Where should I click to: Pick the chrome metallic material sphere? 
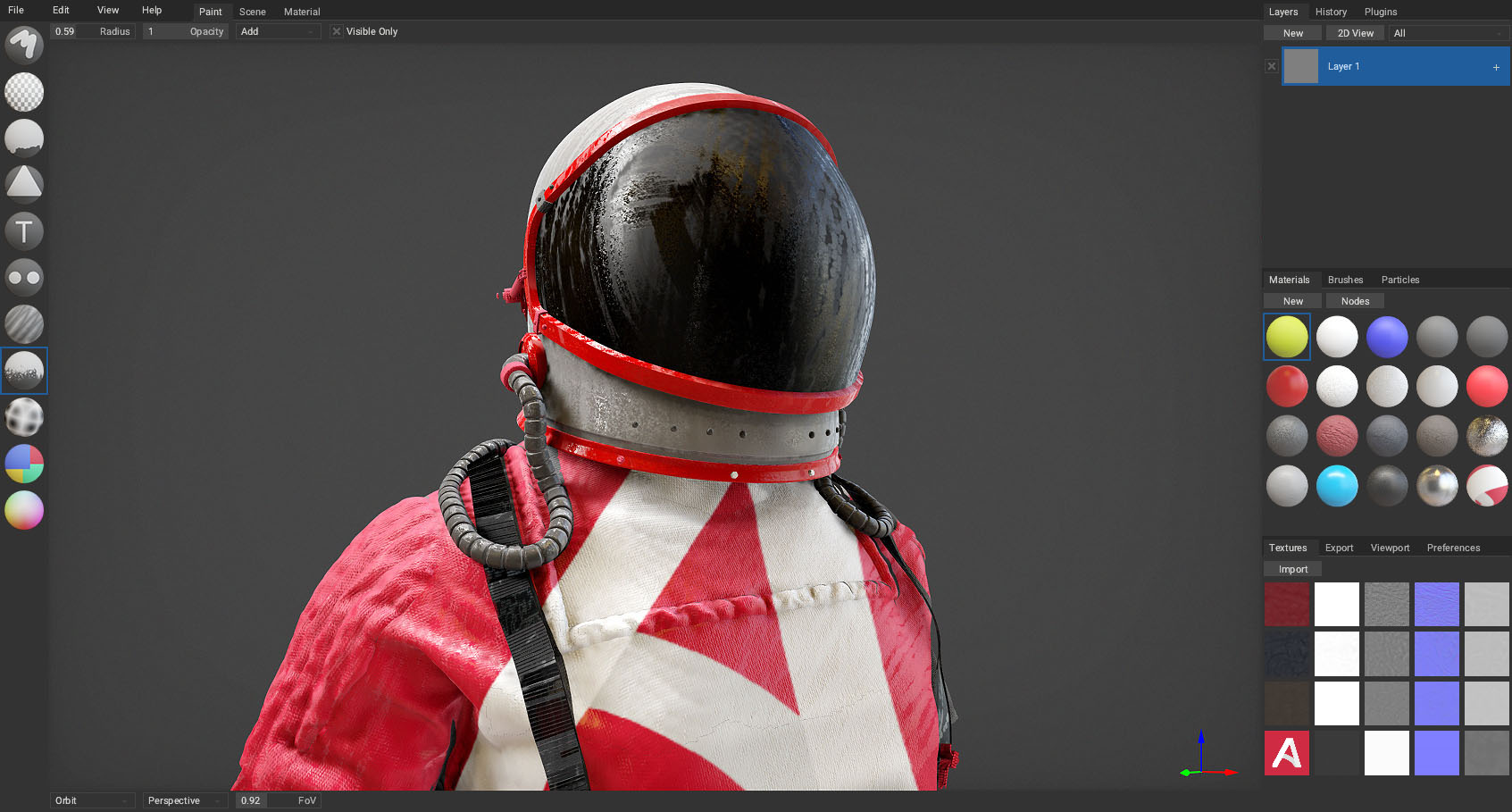(1437, 486)
